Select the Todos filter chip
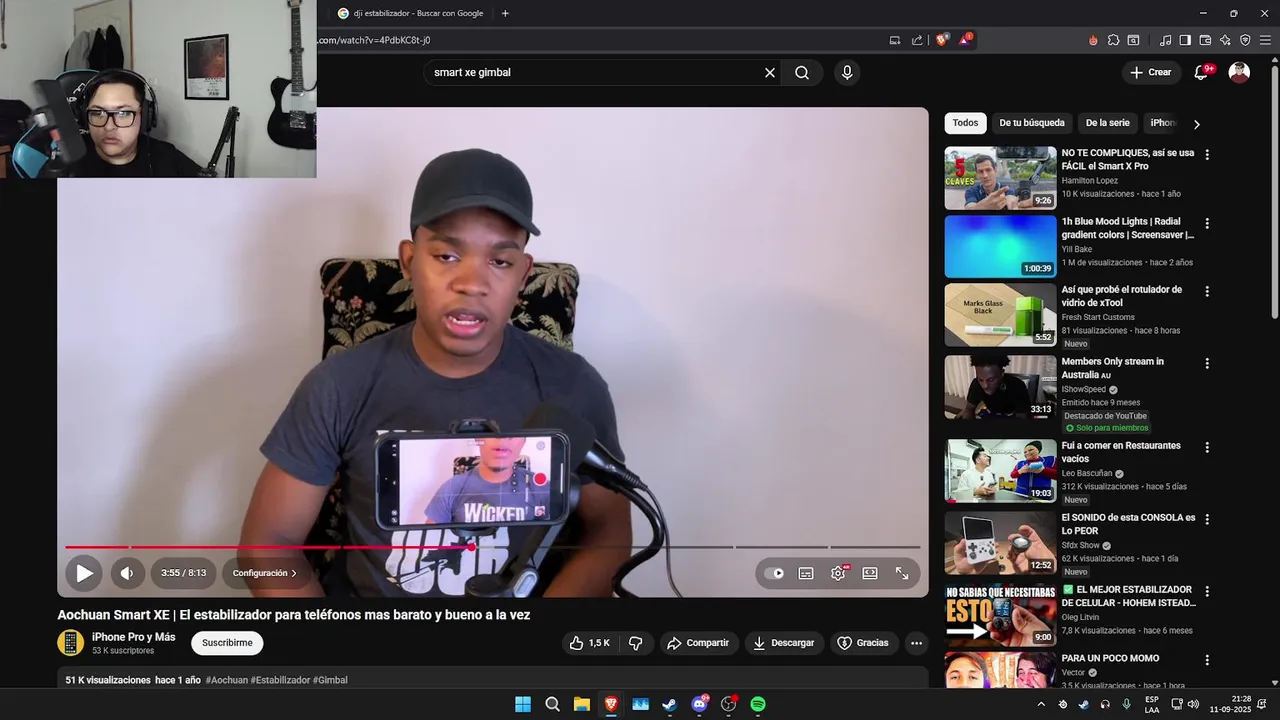The image size is (1280, 720). [x=965, y=123]
